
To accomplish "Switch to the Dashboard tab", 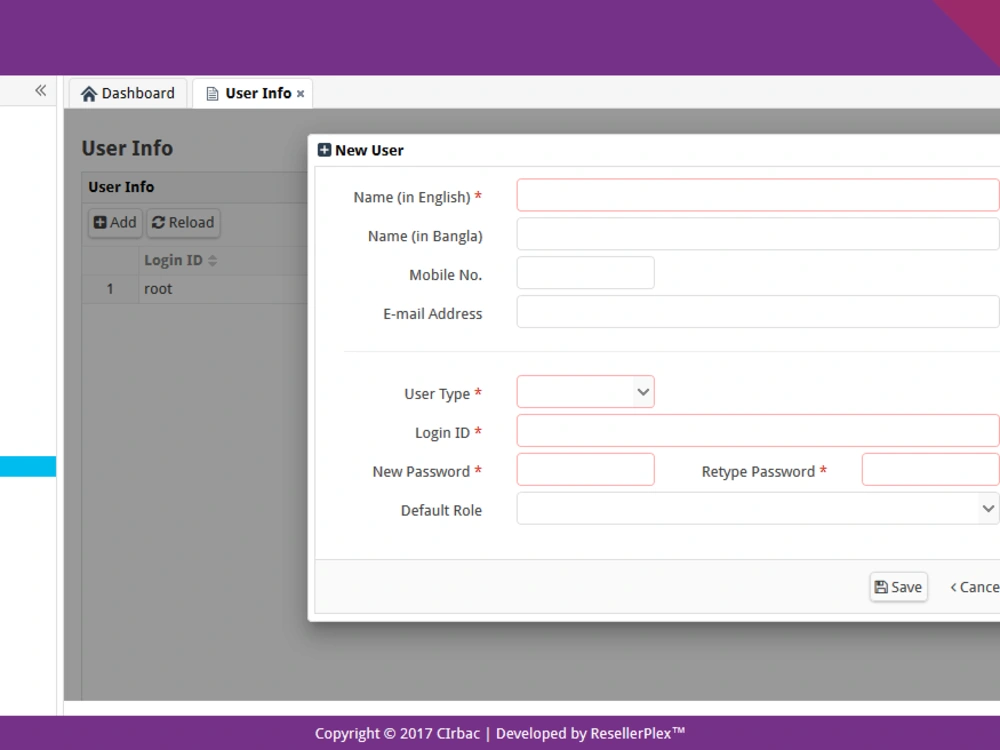I will click(128, 93).
